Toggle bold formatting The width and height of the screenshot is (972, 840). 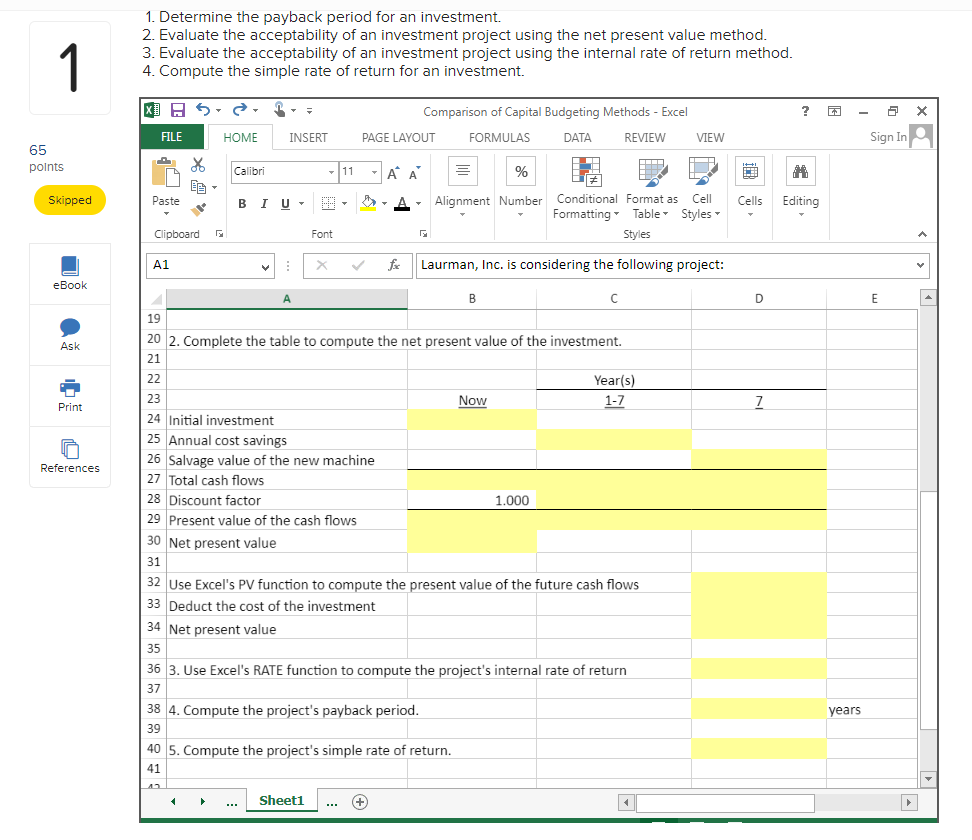pos(241,203)
